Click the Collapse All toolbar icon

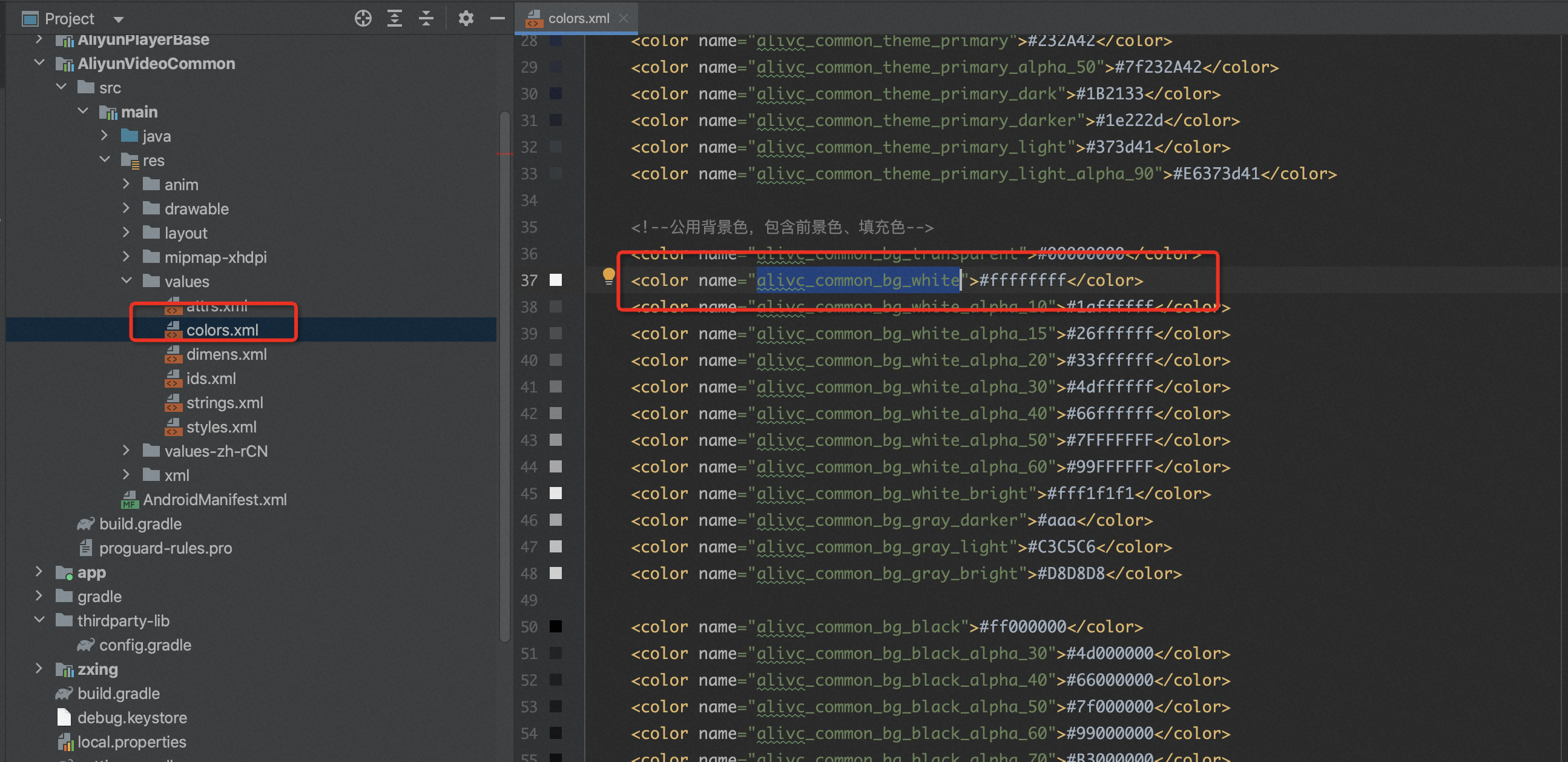coord(426,18)
